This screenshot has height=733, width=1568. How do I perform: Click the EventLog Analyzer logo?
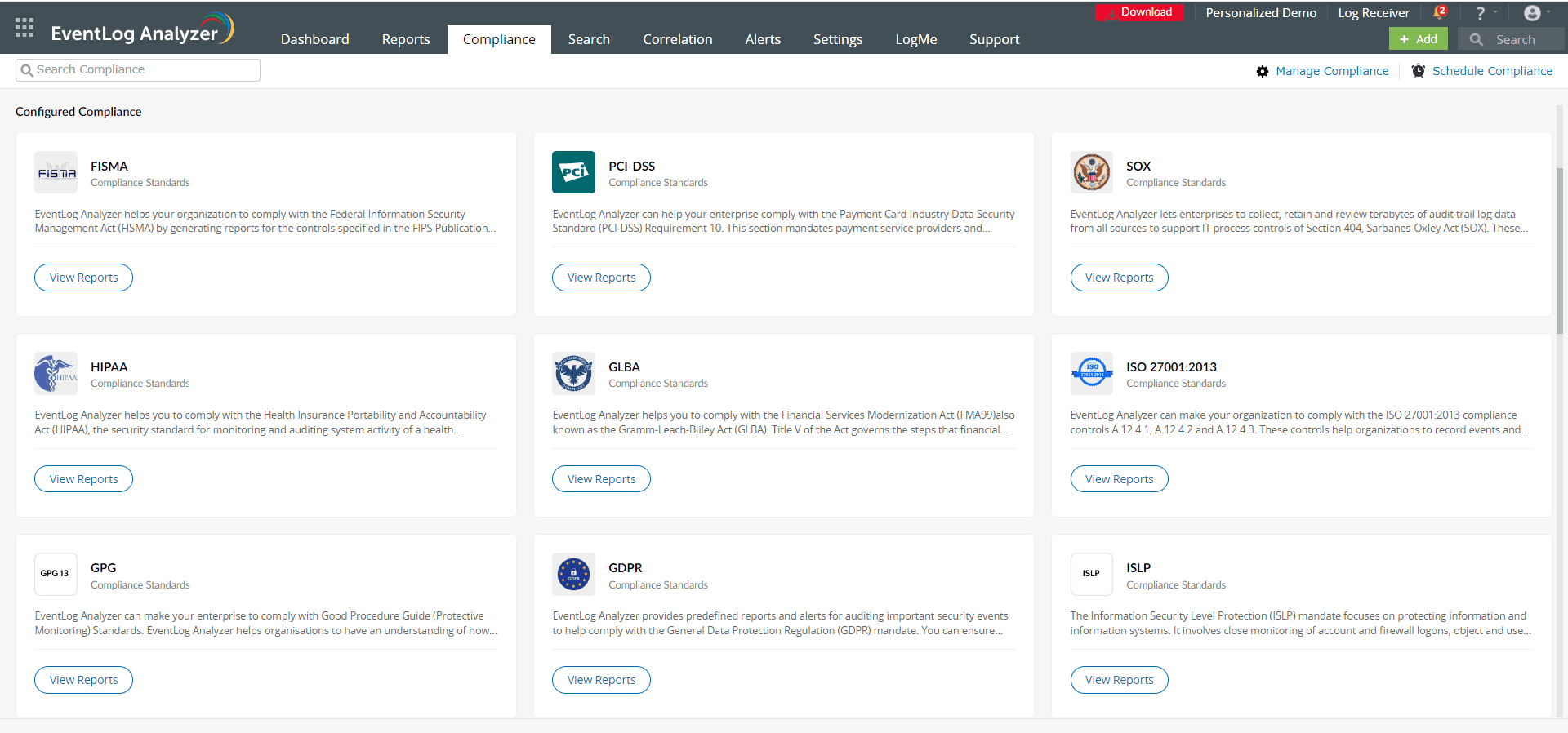[x=142, y=29]
